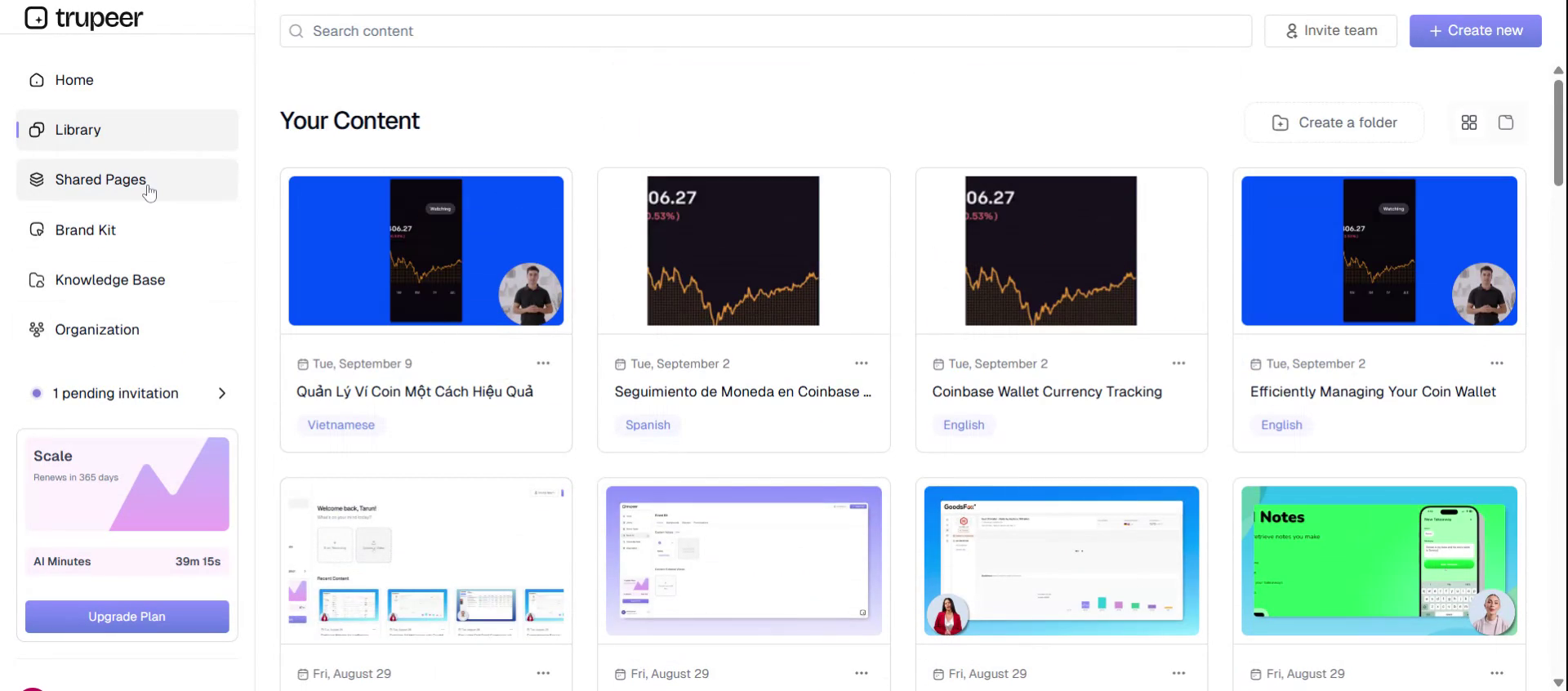1568x691 pixels.
Task: Open thumbnail of Efficiently Managing Your Coin Wallet
Action: point(1379,251)
